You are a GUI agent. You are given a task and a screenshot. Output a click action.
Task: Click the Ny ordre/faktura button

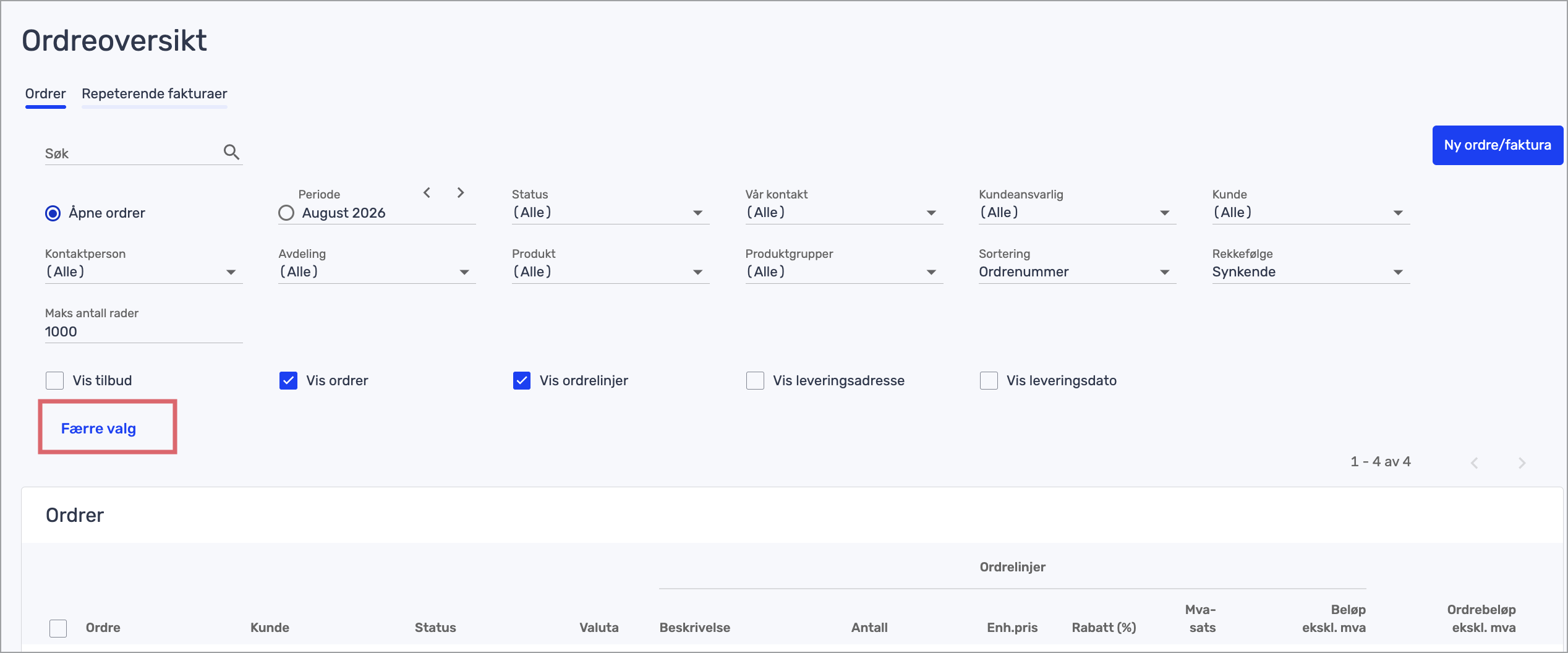click(x=1498, y=145)
